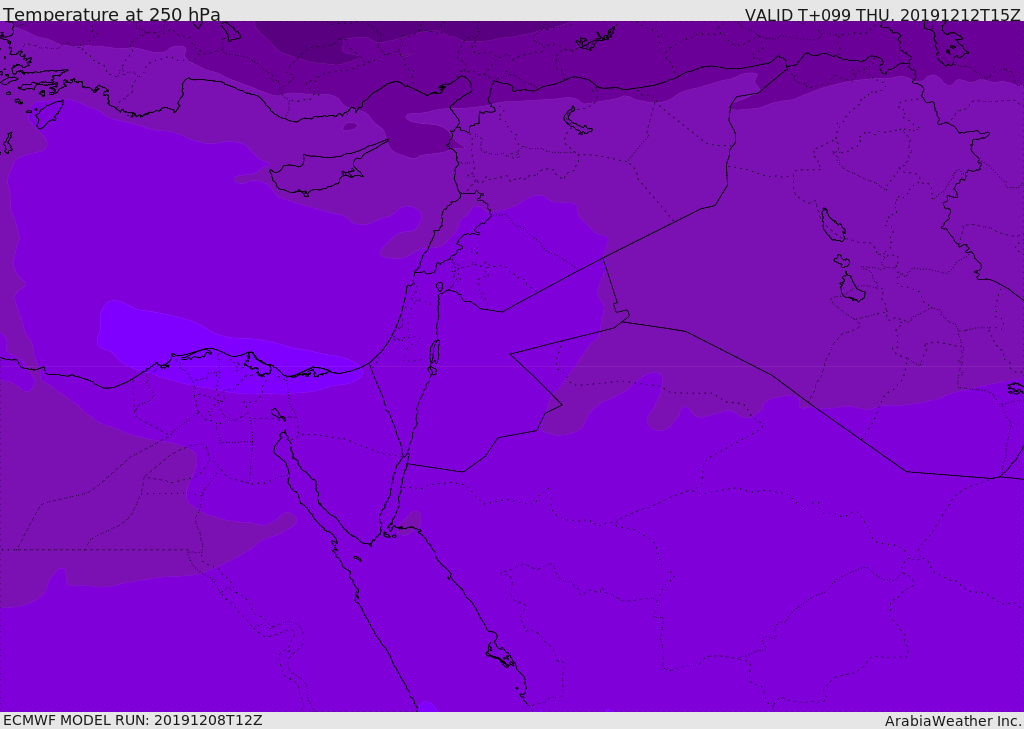Click the island of Cyprus on the map
The width and height of the screenshot is (1024, 729).
tap(320, 172)
